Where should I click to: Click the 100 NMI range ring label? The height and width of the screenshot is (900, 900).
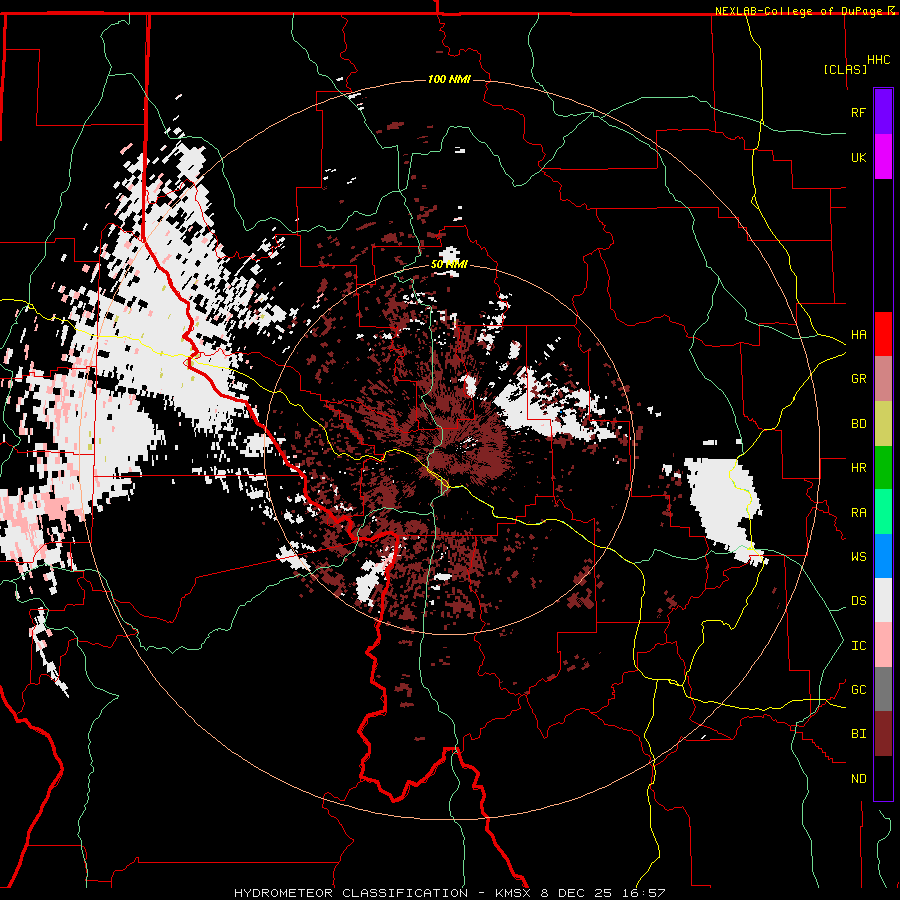449,79
